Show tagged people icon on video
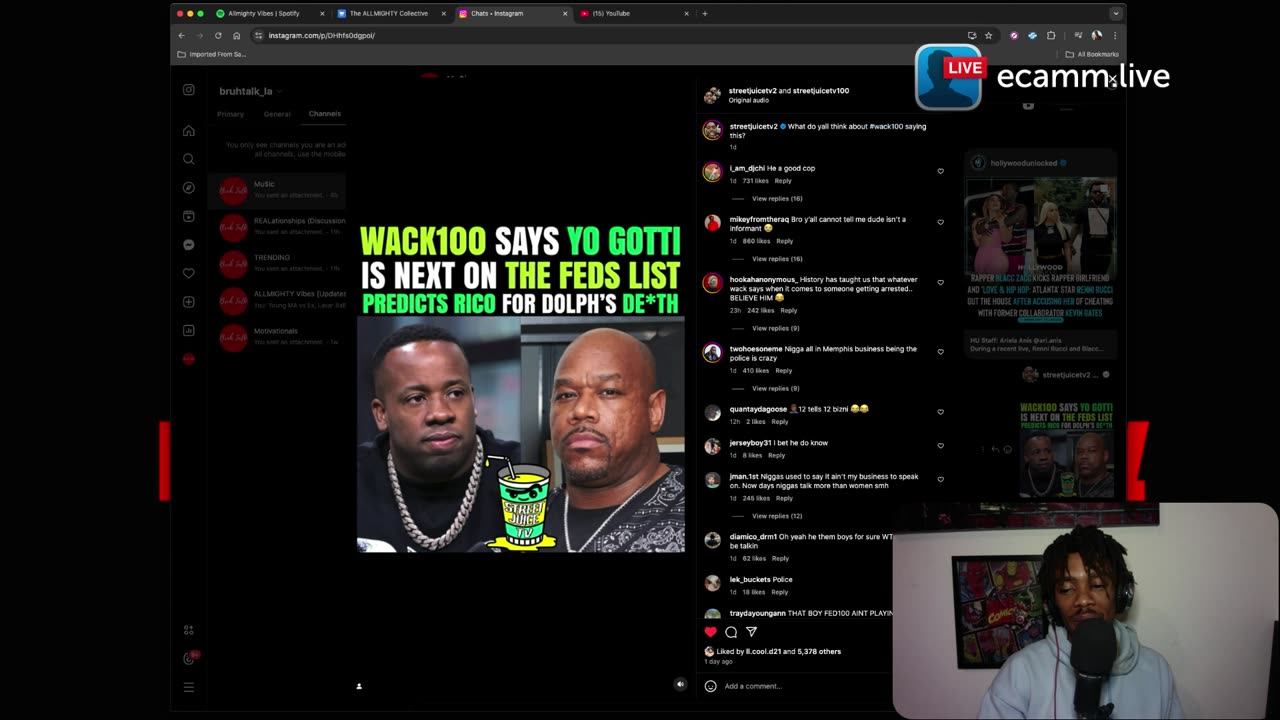Screen dimensions: 1280x720 click(x=359, y=686)
